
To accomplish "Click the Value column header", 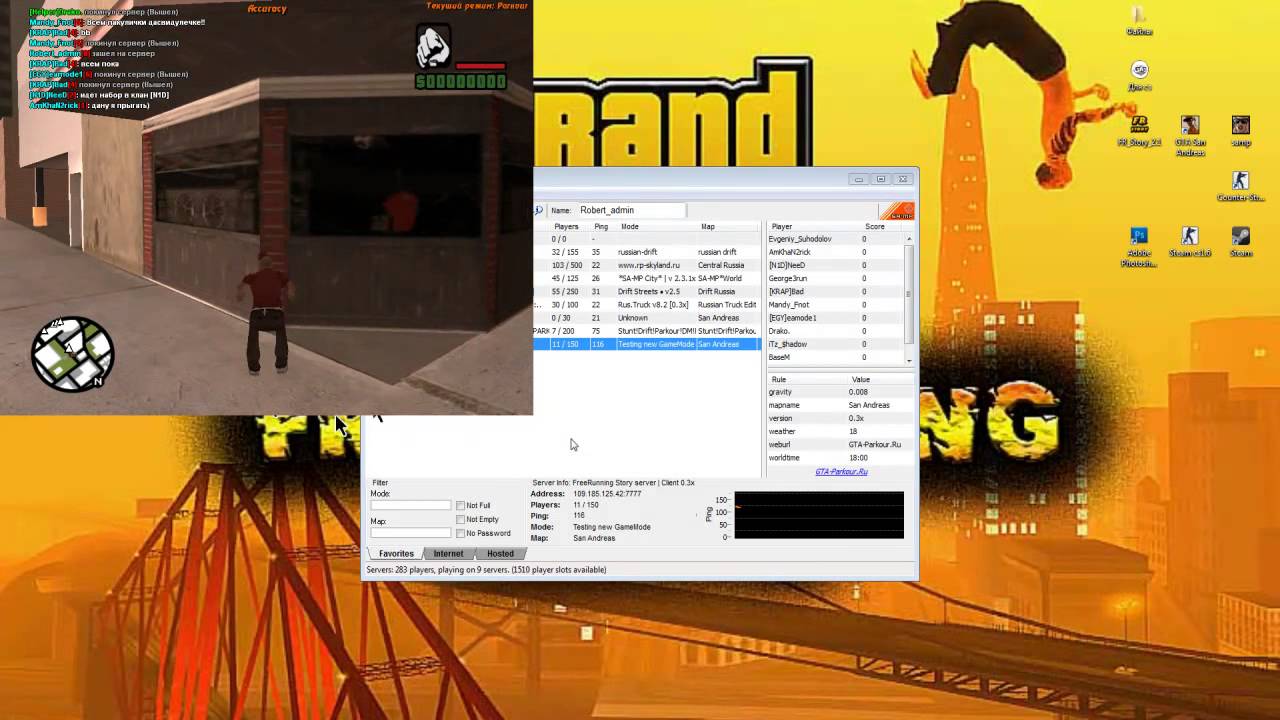I will (880, 379).
